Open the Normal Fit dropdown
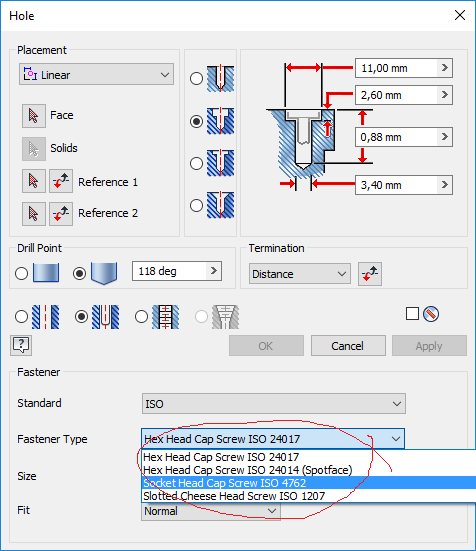 (x=210, y=511)
